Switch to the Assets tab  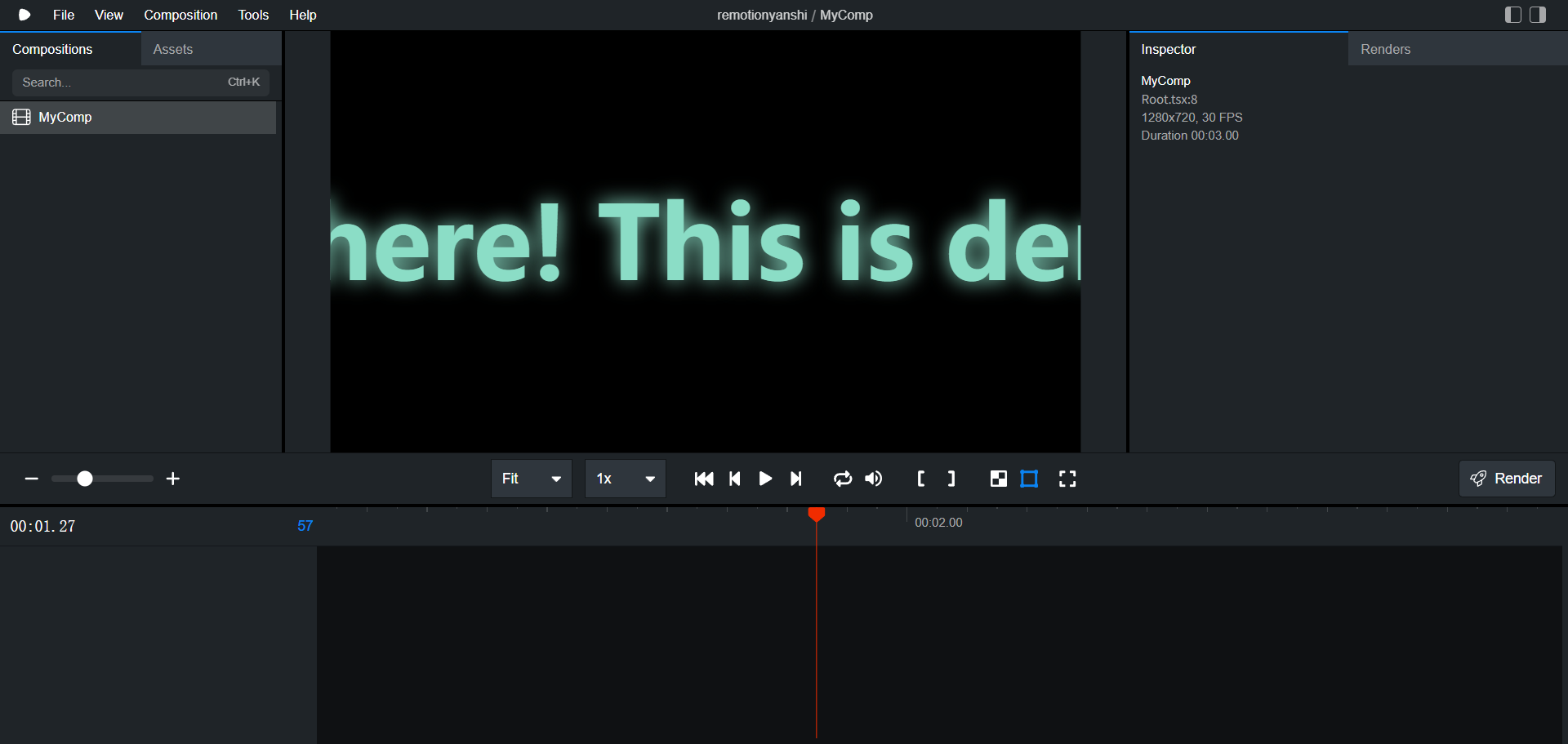click(x=212, y=49)
